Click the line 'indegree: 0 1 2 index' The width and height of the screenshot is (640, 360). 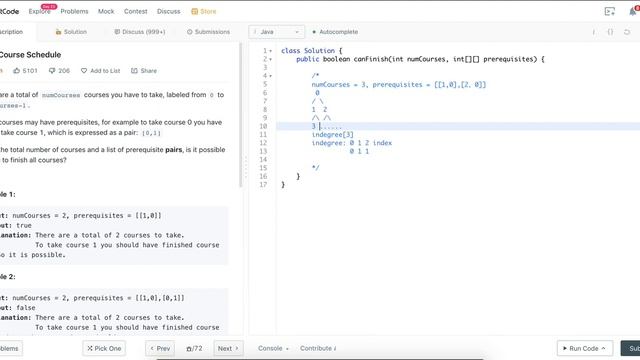352,143
